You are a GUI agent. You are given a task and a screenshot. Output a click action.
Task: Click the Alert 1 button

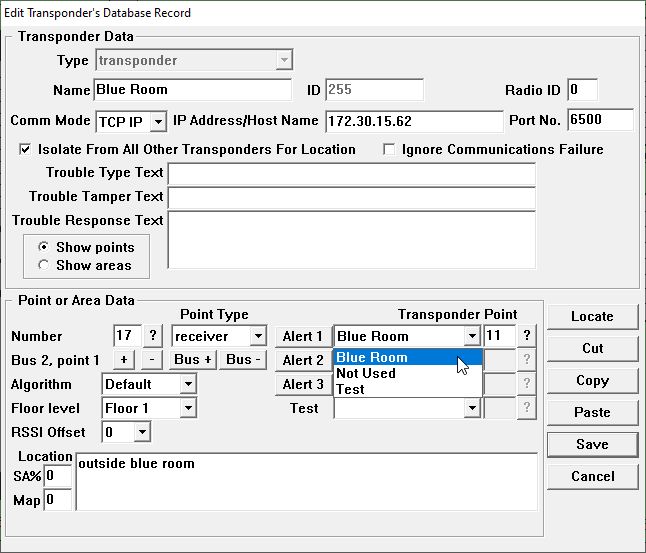(303, 336)
